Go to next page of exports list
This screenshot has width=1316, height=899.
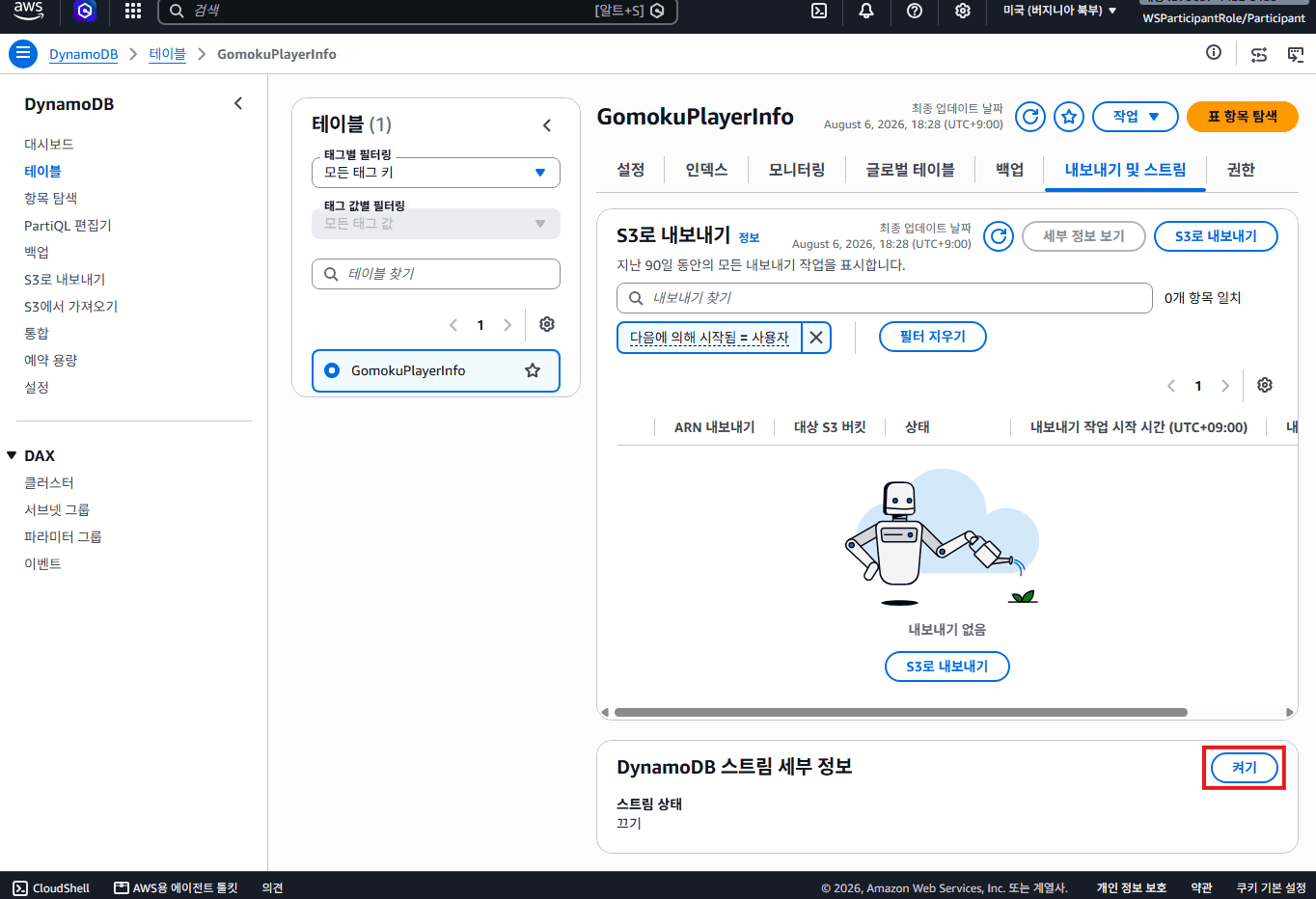(1225, 386)
